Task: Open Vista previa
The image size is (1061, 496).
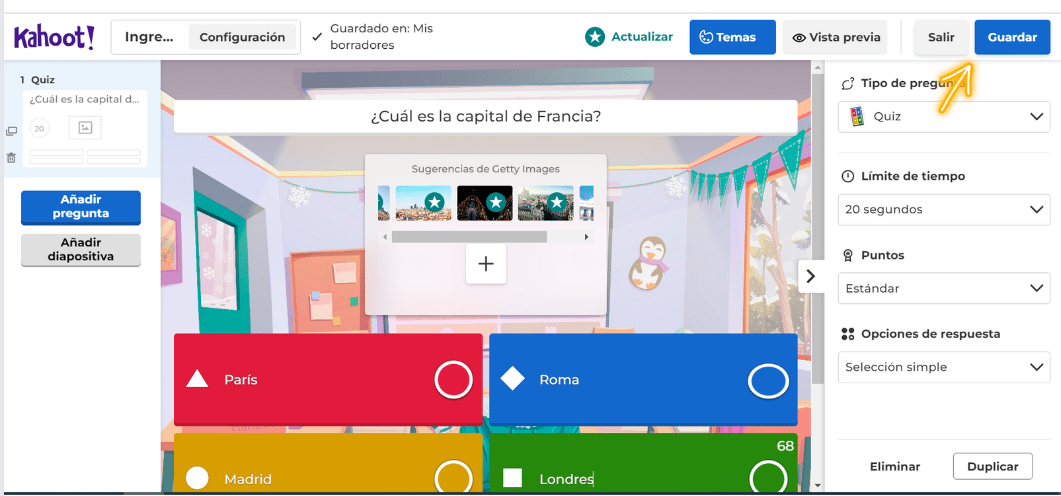Action: (x=835, y=37)
